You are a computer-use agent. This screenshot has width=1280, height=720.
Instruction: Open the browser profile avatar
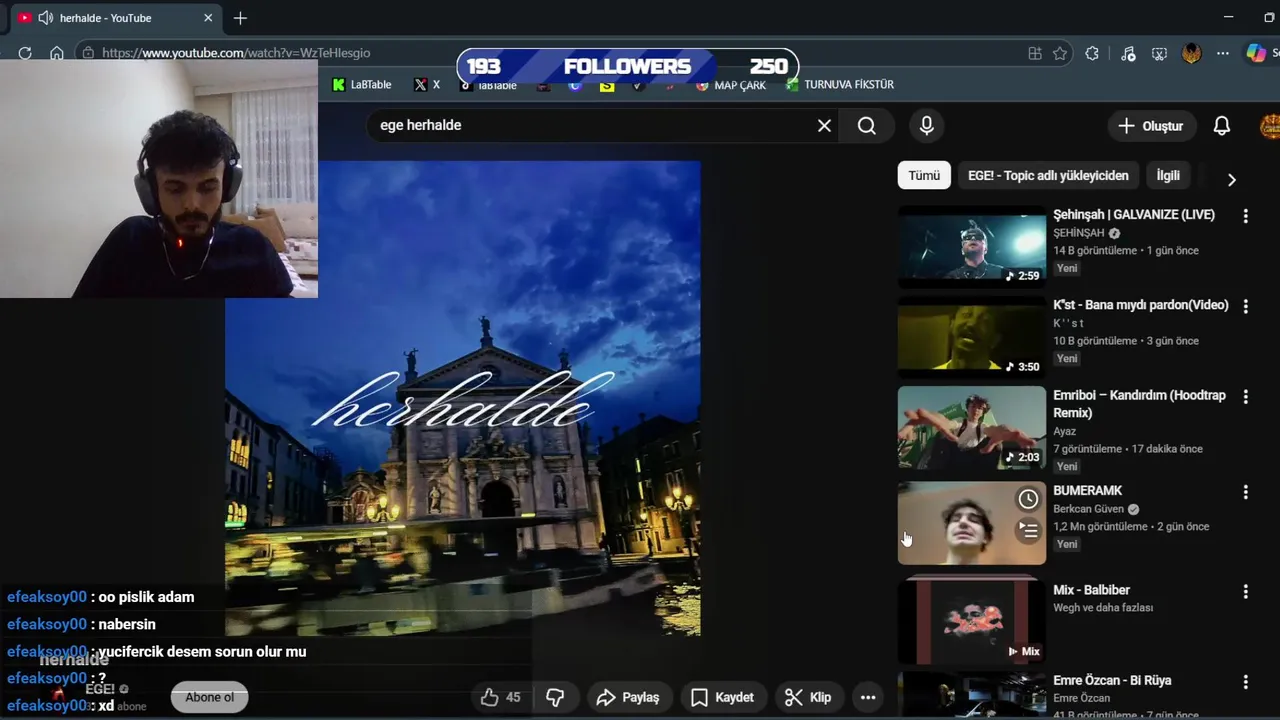tap(1191, 53)
